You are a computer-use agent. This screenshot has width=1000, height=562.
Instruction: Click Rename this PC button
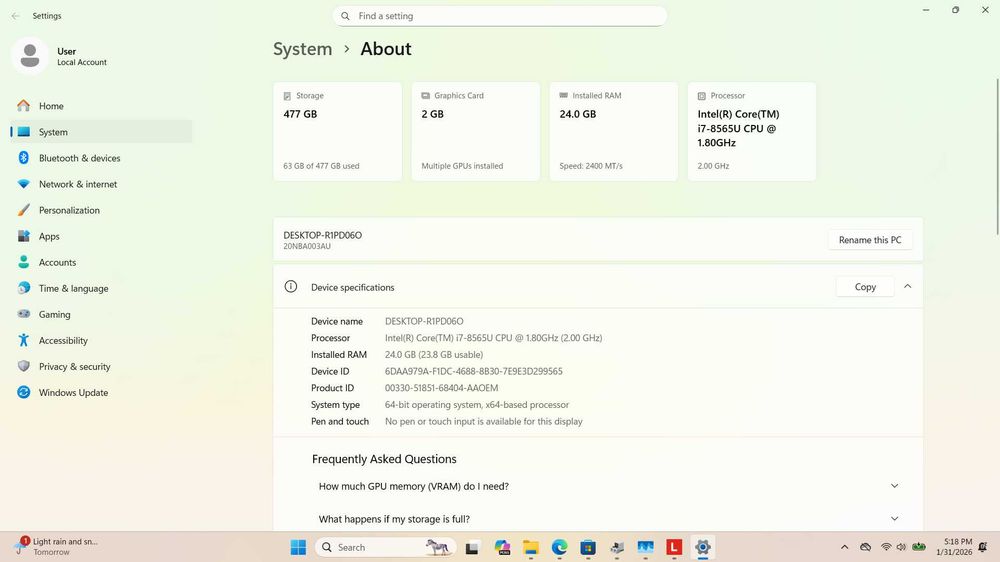pyautogui.click(x=870, y=240)
